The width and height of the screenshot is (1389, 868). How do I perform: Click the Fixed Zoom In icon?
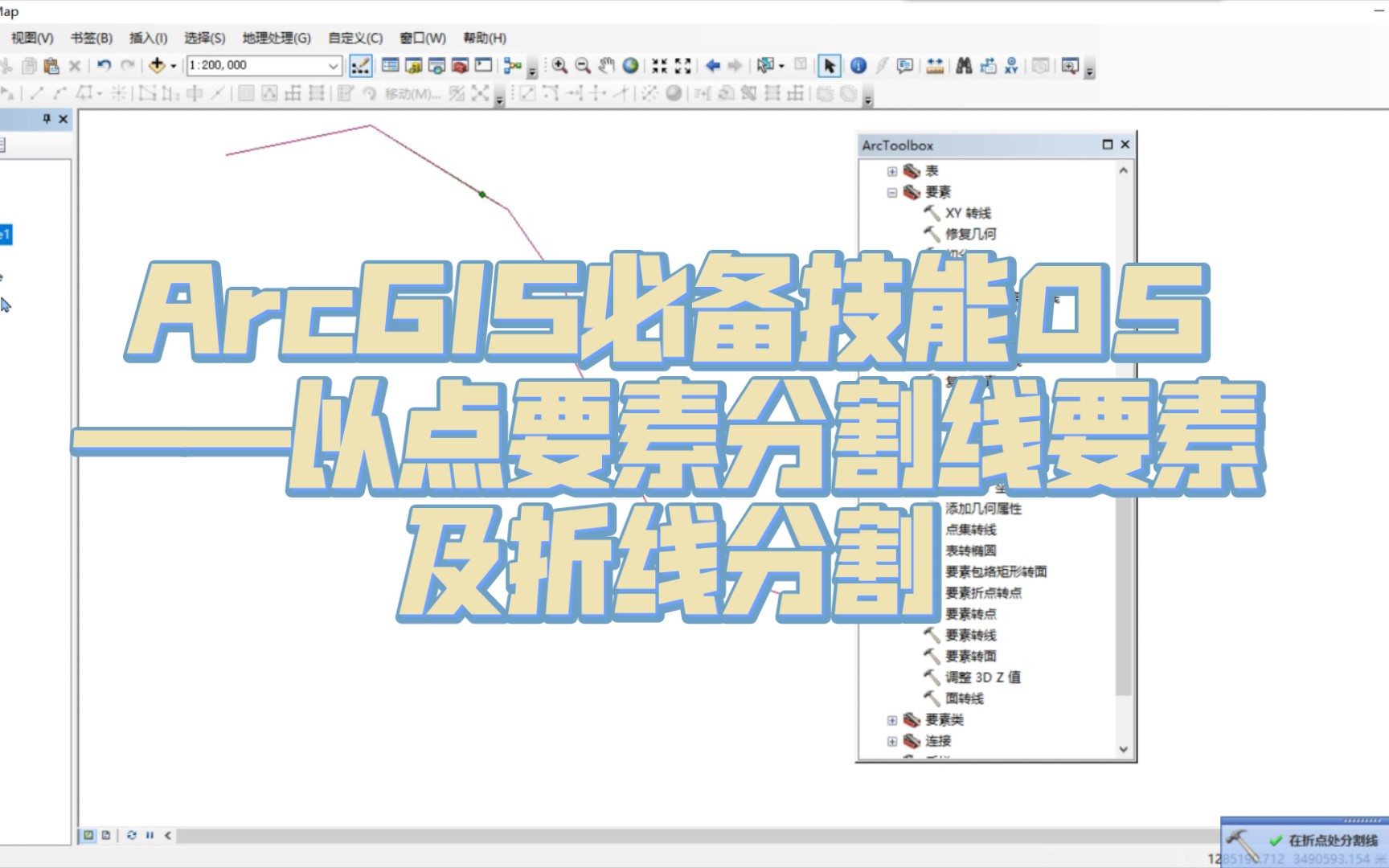659,66
